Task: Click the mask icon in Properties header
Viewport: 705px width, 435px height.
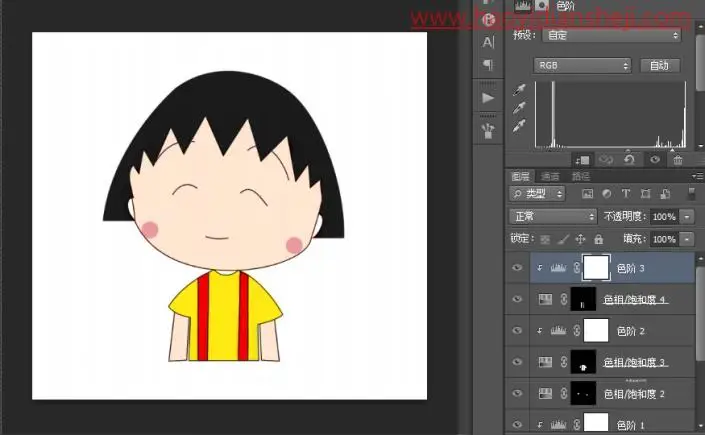Action: pyautogui.click(x=541, y=5)
